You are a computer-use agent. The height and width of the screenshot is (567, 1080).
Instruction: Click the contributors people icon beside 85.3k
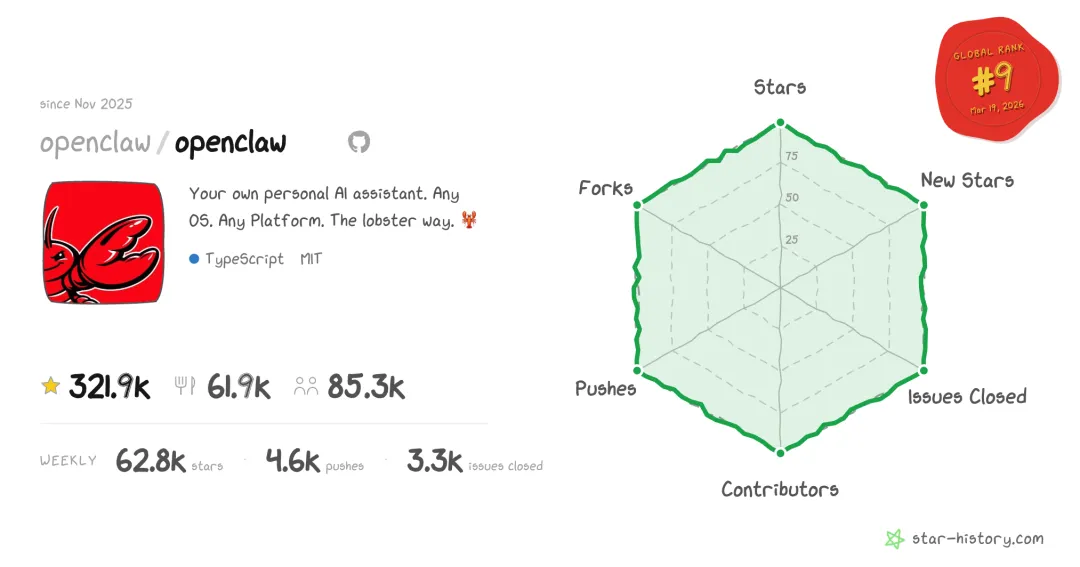pos(306,386)
